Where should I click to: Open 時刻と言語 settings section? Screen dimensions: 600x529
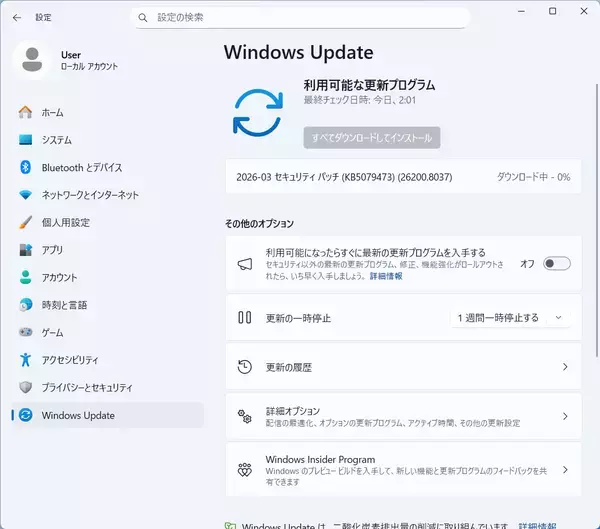(108, 305)
